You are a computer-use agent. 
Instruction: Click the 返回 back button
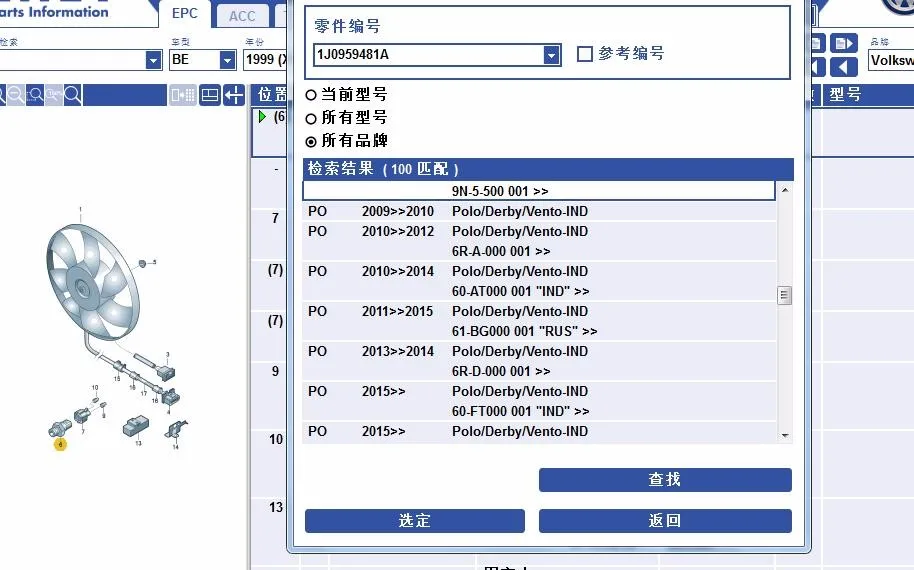point(665,520)
